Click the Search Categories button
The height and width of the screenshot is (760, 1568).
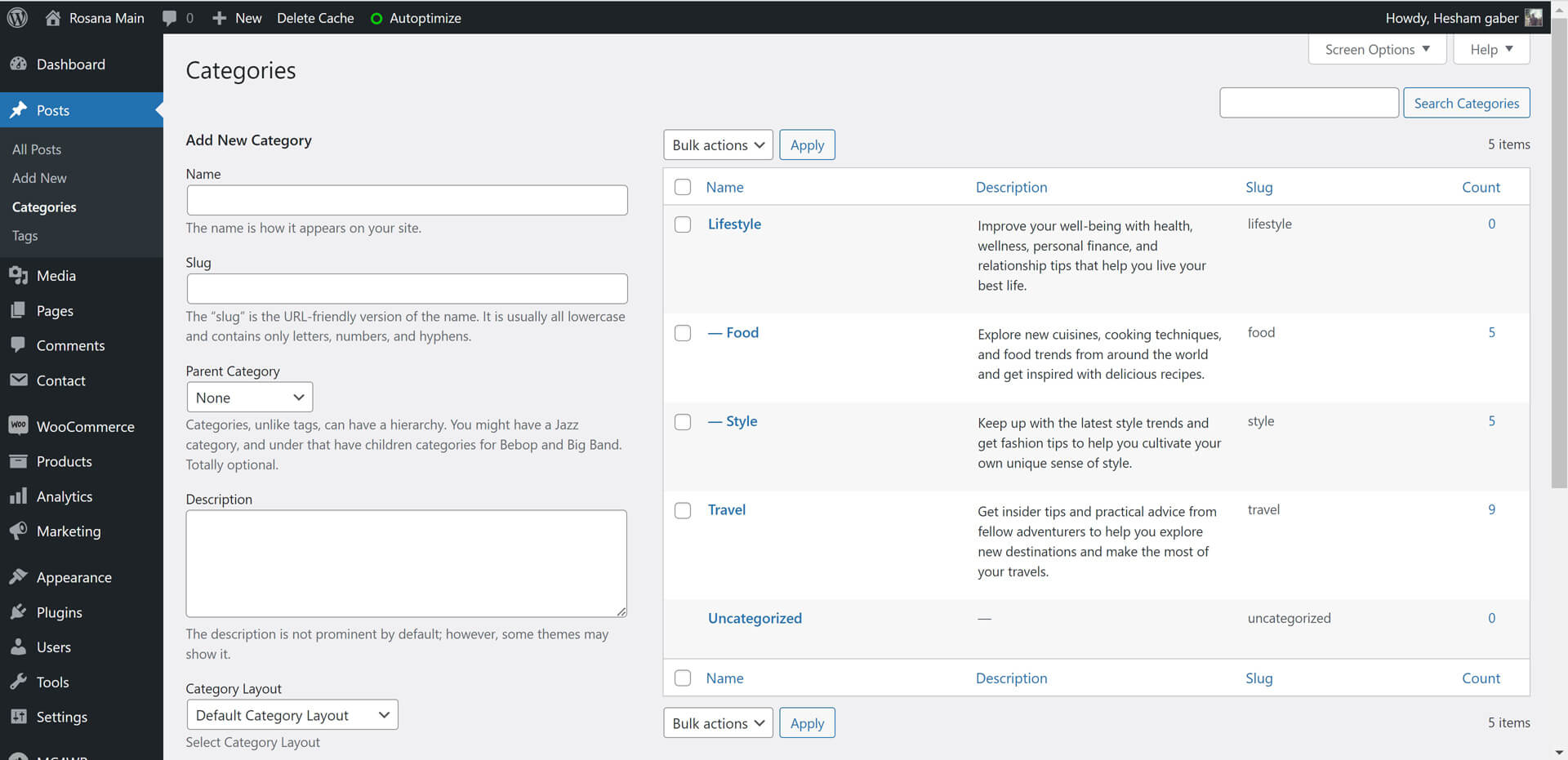coord(1466,104)
